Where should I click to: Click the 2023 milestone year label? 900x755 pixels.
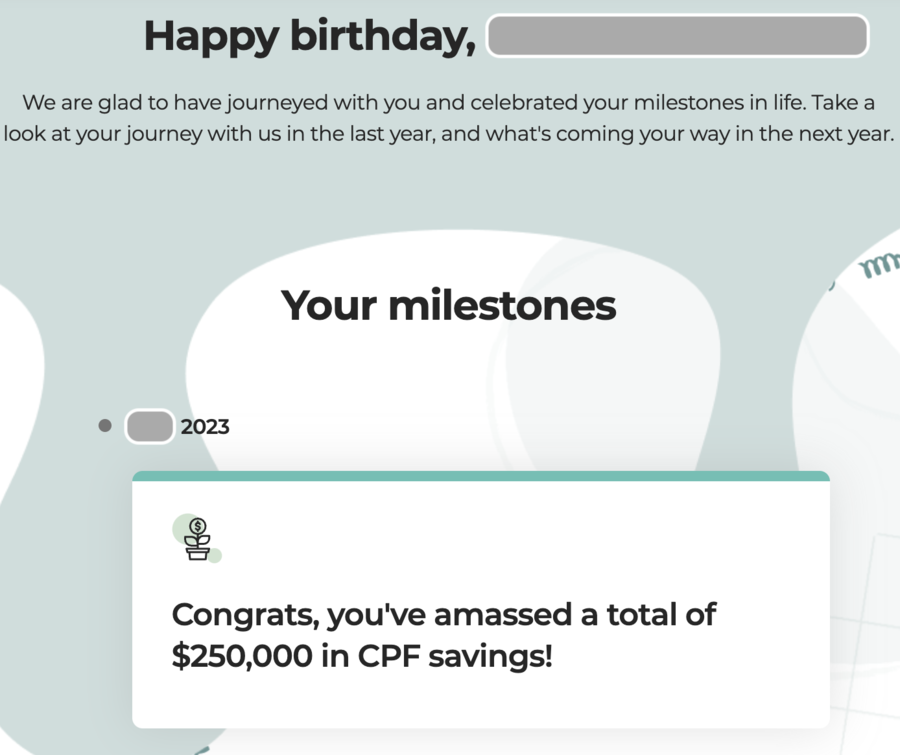(x=205, y=427)
